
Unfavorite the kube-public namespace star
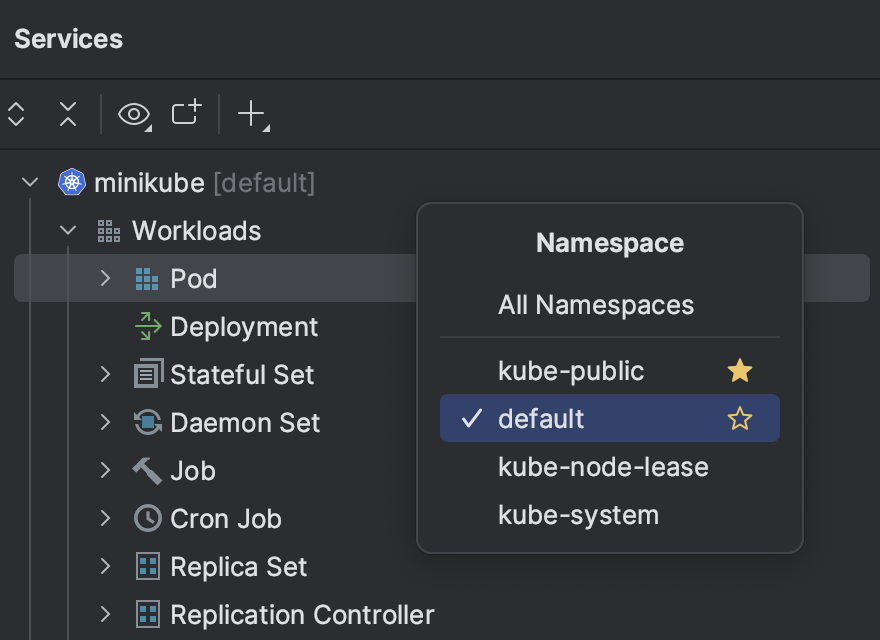(x=740, y=372)
